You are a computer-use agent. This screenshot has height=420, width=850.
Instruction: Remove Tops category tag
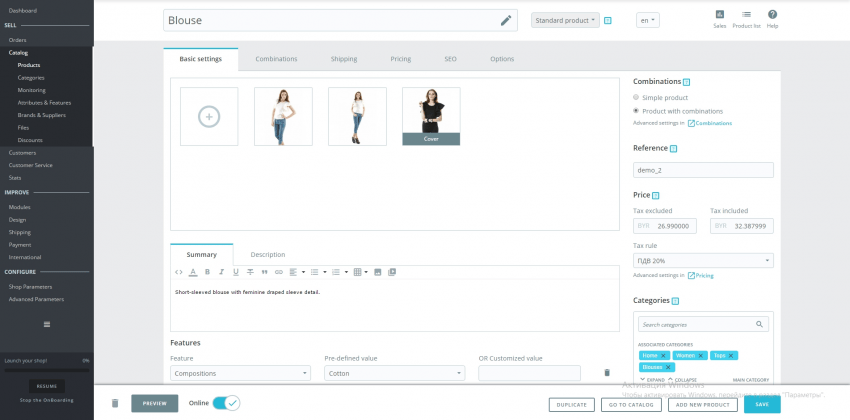pos(731,356)
